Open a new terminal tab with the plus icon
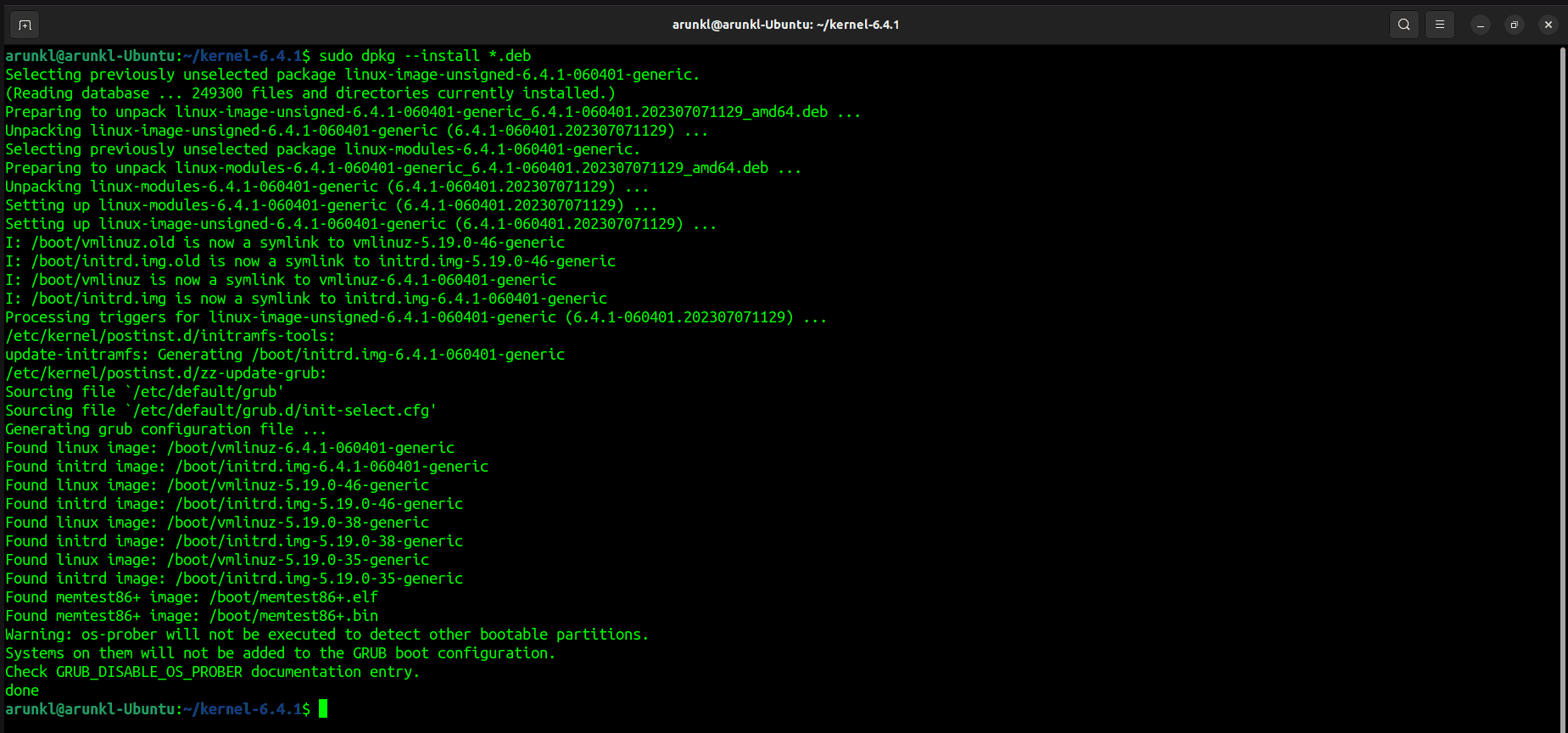The height and width of the screenshot is (733, 1568). coord(25,25)
